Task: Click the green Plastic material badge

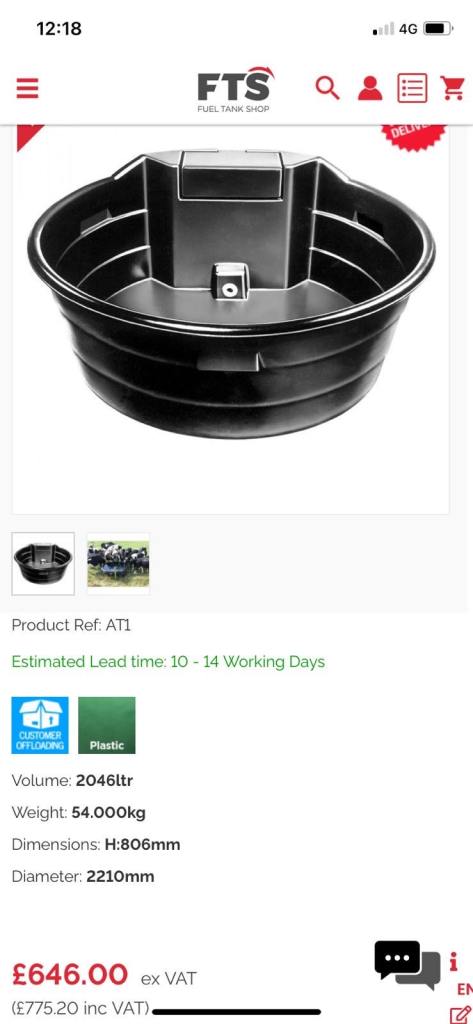Action: coord(106,725)
